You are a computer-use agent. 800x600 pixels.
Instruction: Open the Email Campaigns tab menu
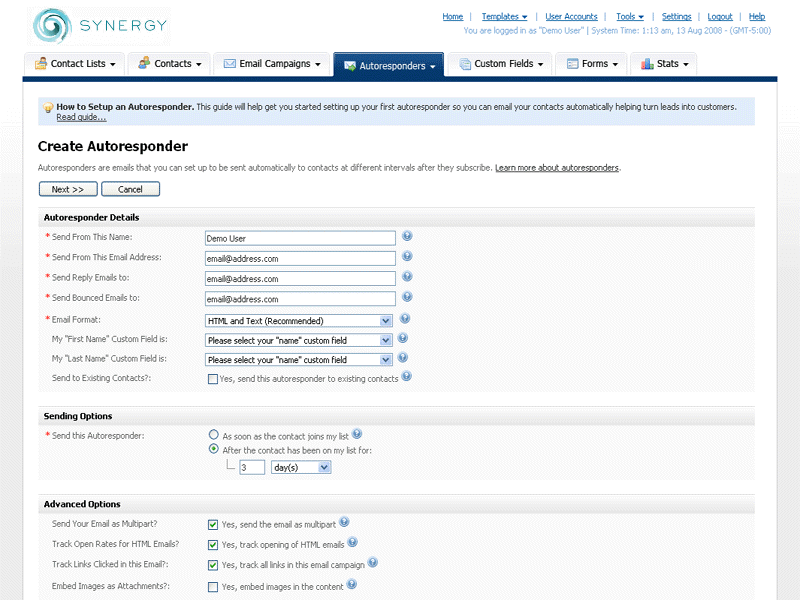(272, 64)
